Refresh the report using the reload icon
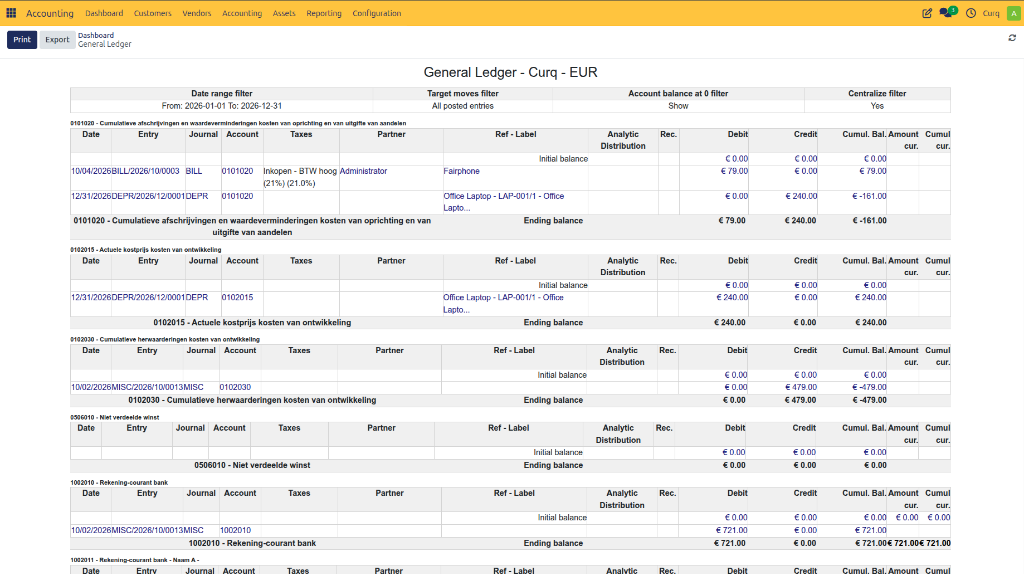This screenshot has height=574, width=1024. tap(1012, 38)
